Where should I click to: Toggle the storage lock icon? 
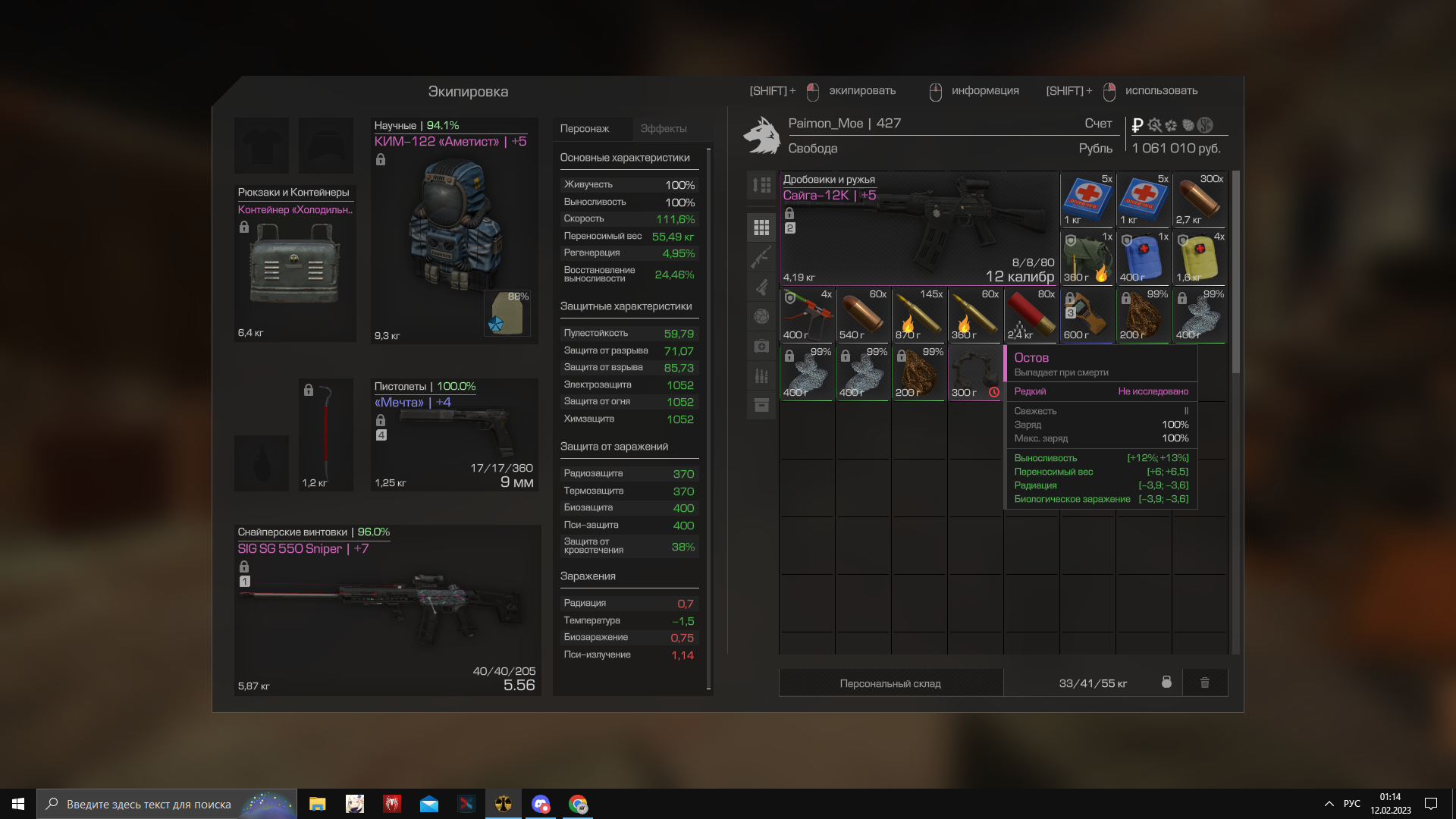click(1166, 682)
